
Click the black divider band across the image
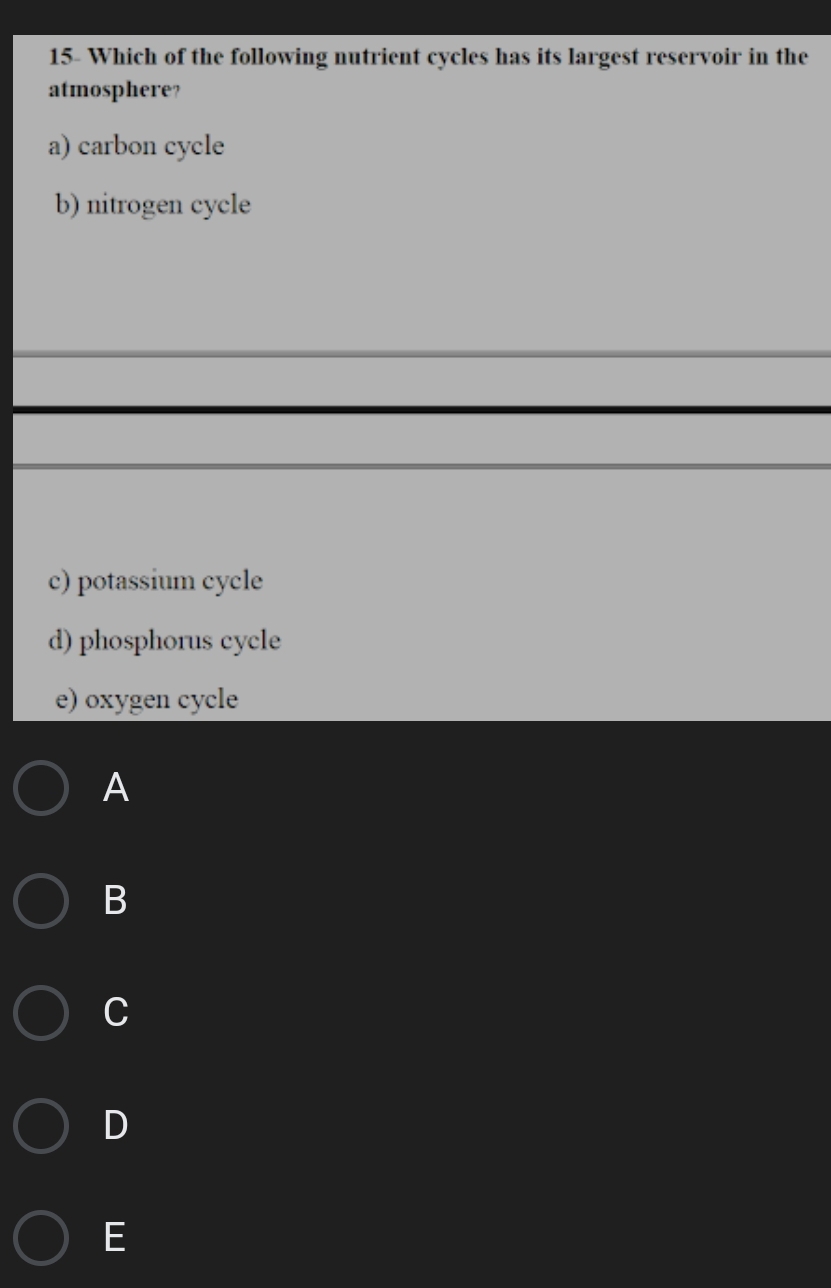coord(421,409)
